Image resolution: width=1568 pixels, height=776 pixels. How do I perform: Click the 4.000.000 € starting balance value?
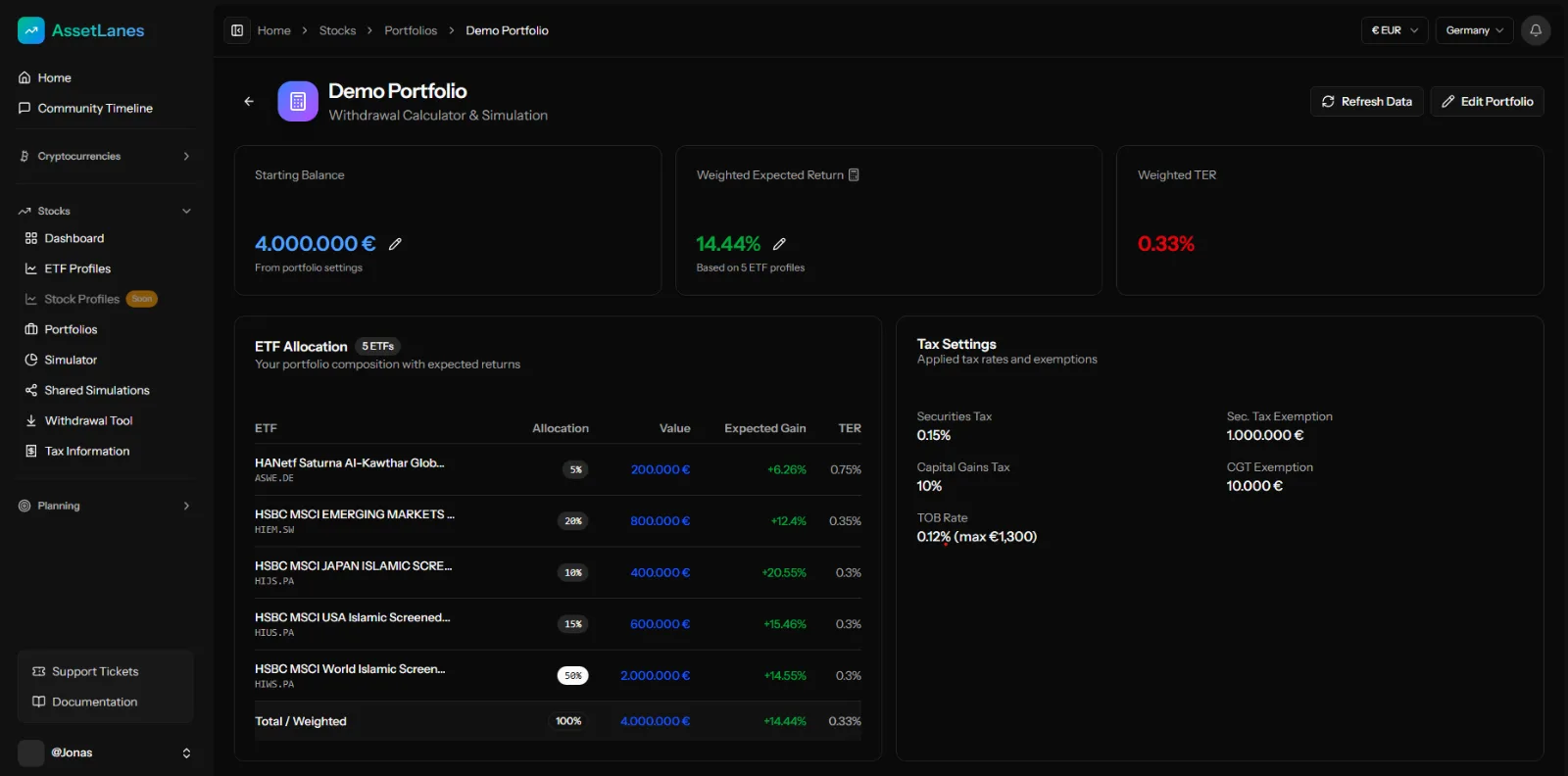pyautogui.click(x=316, y=244)
